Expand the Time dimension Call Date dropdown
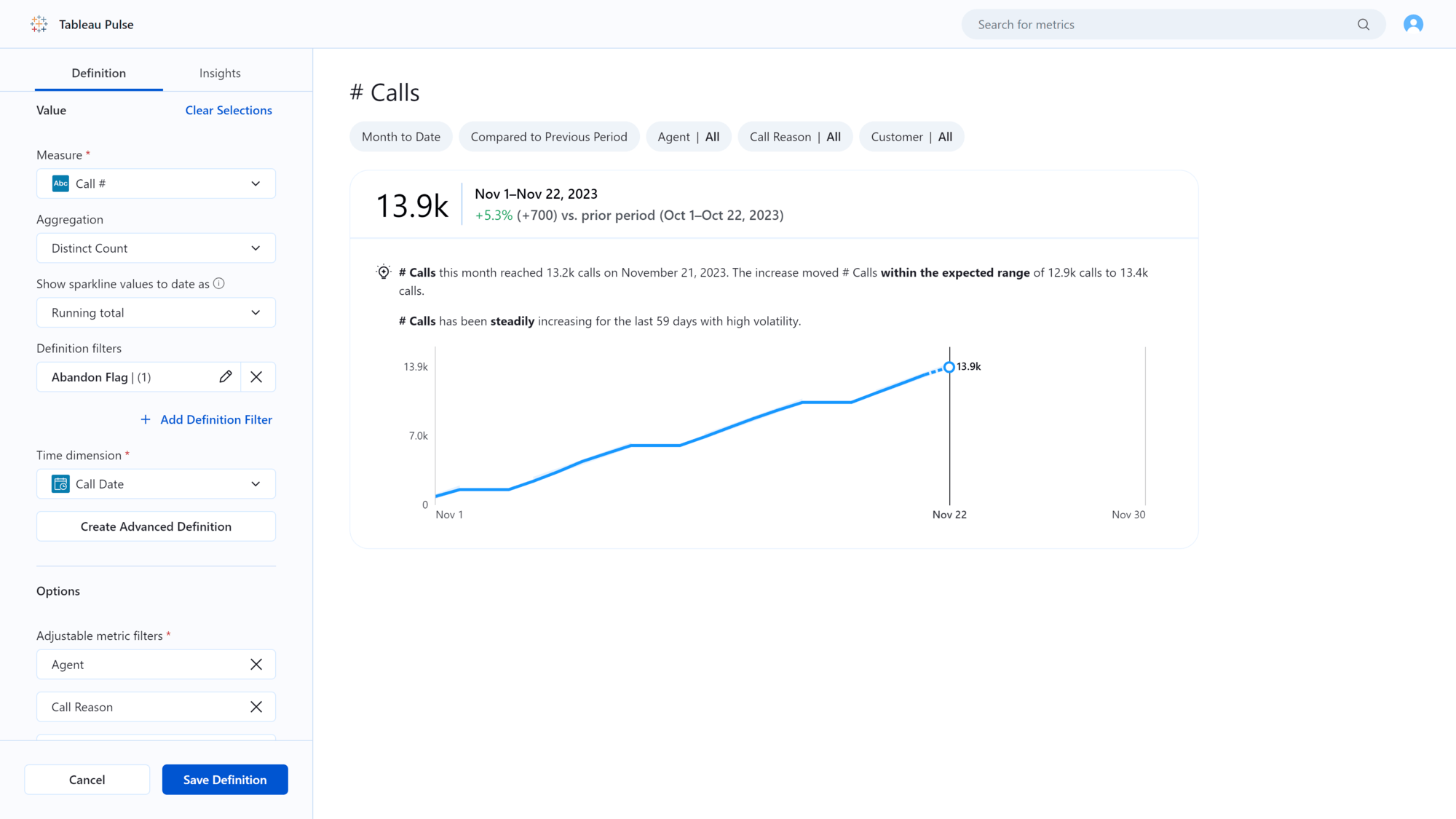Image resolution: width=1456 pixels, height=819 pixels. click(x=255, y=484)
